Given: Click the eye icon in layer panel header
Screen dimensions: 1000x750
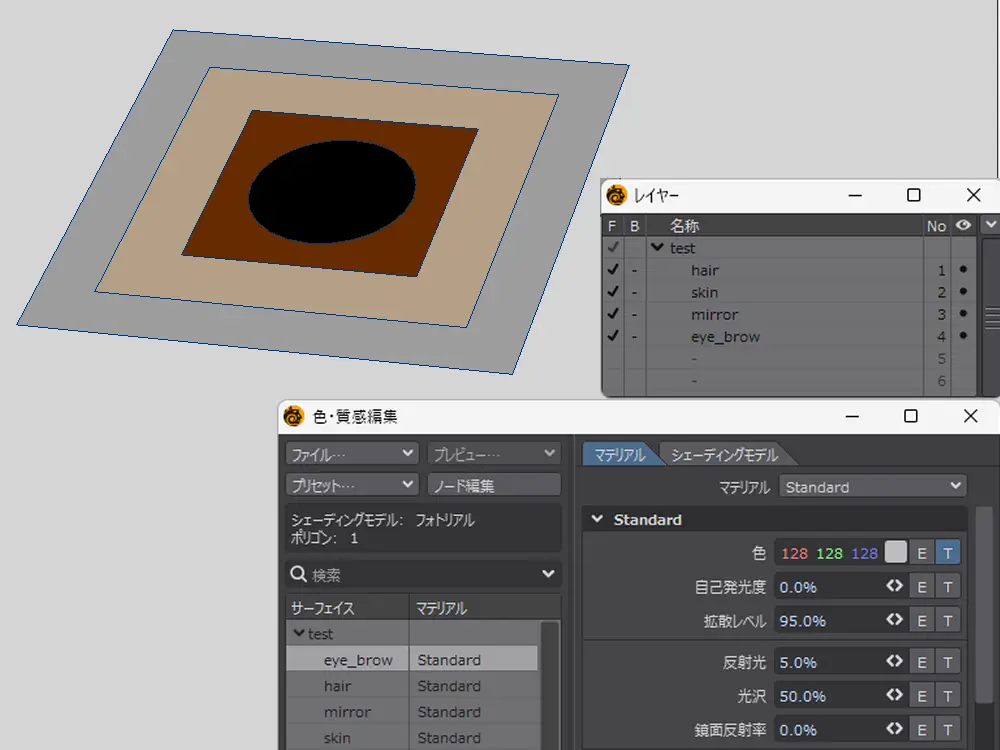Looking at the screenshot, I should pyautogui.click(x=963, y=226).
